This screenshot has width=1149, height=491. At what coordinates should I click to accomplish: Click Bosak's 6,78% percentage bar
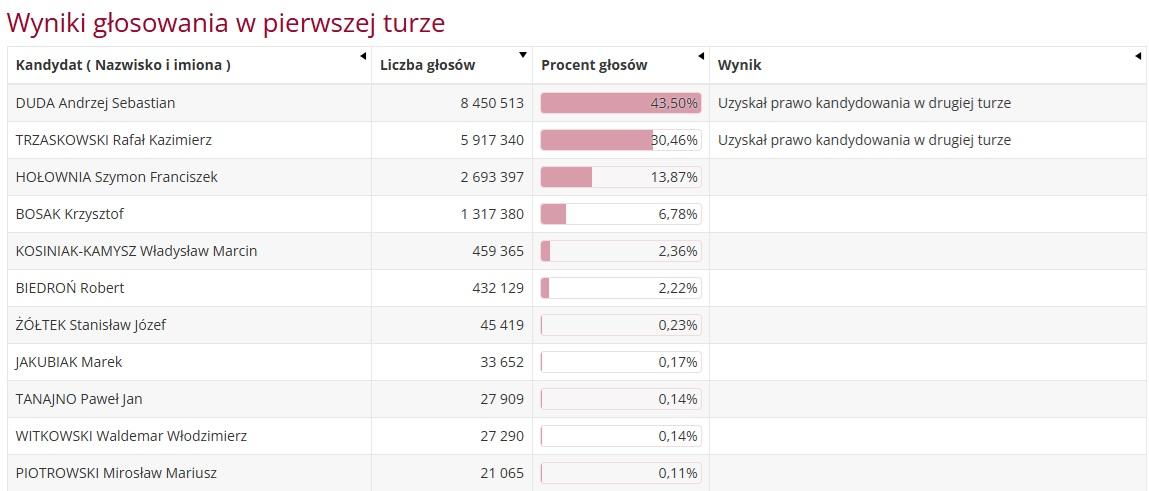click(620, 214)
